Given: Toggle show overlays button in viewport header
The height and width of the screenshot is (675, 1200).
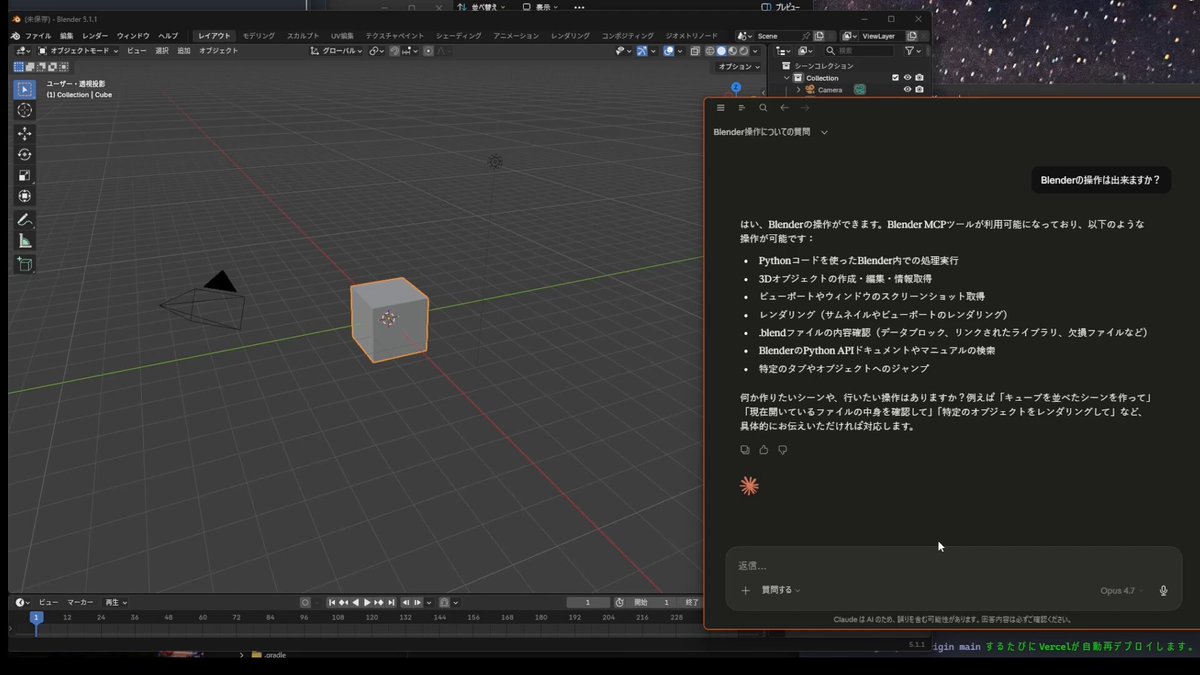Looking at the screenshot, I should pos(669,51).
